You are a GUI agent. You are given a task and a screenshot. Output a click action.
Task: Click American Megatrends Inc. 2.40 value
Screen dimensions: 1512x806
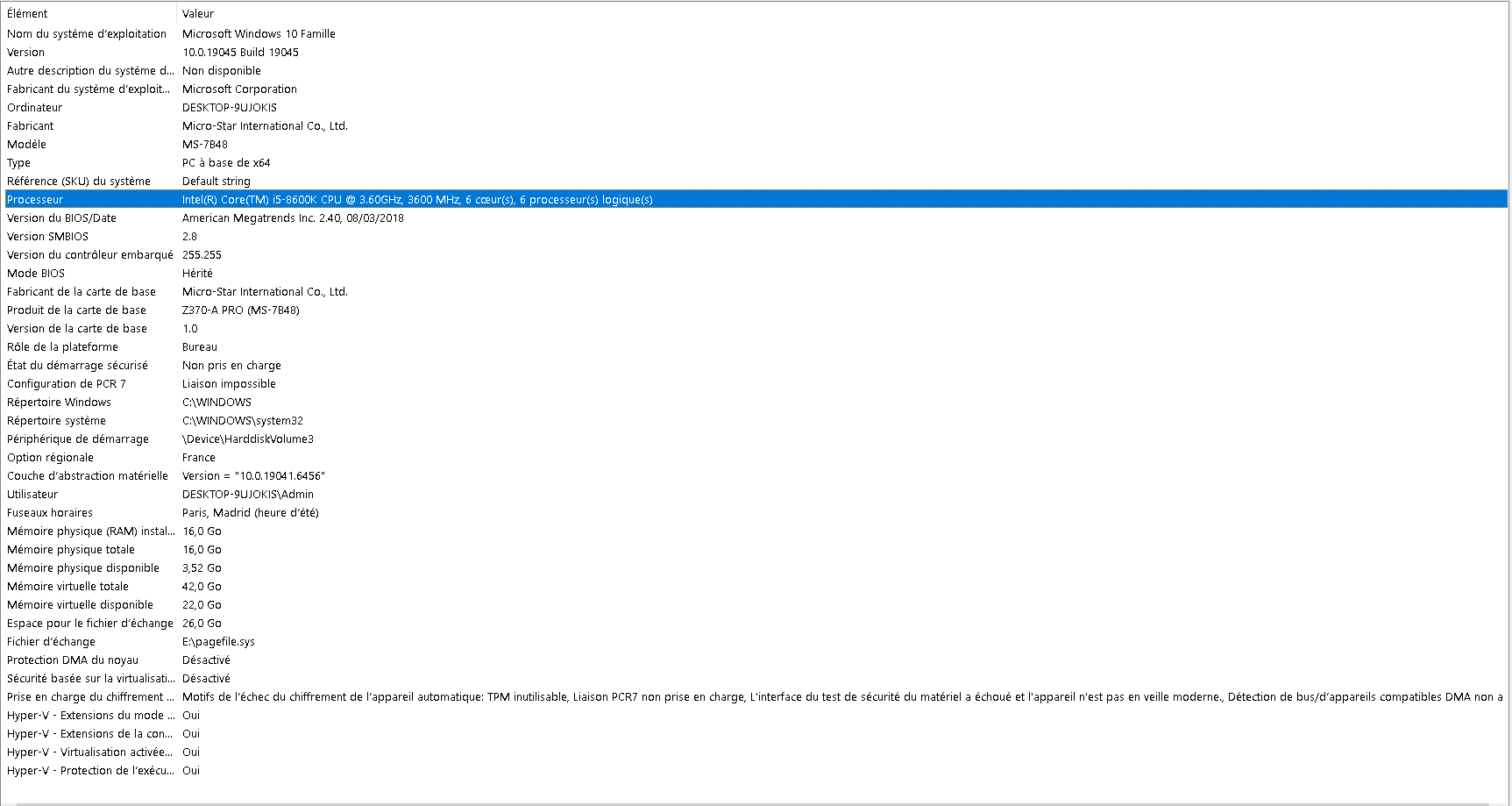tap(293, 218)
